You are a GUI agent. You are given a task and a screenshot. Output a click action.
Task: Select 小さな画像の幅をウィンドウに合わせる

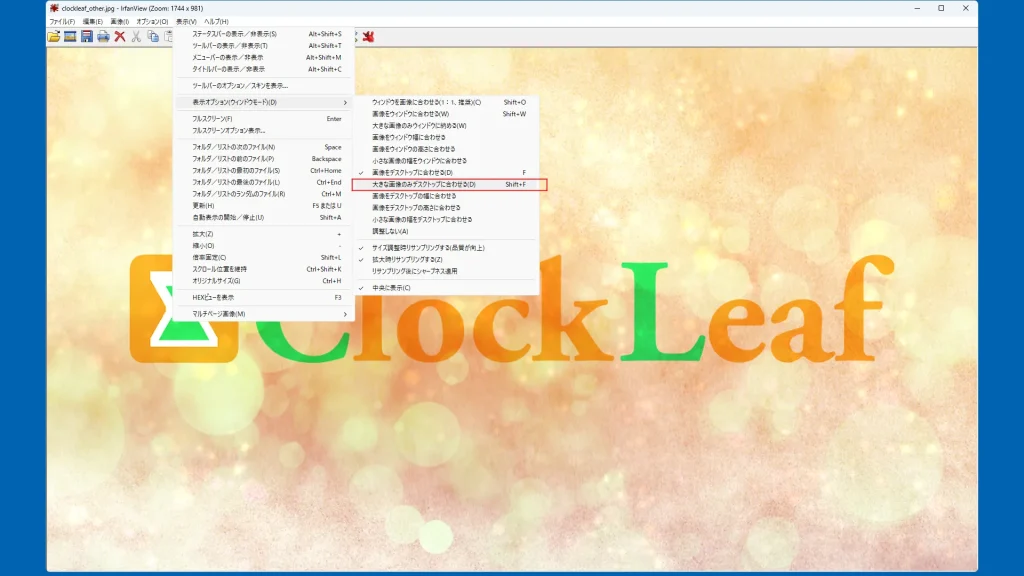pos(447,161)
